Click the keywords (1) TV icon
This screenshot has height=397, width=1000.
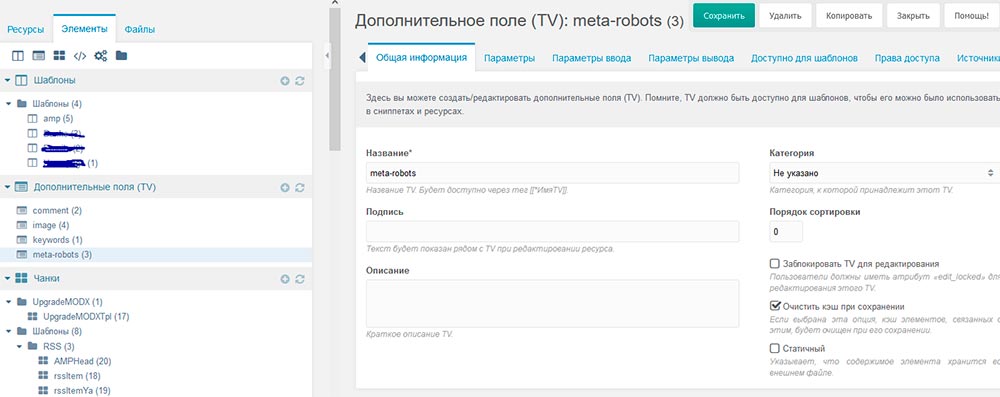pos(22,240)
